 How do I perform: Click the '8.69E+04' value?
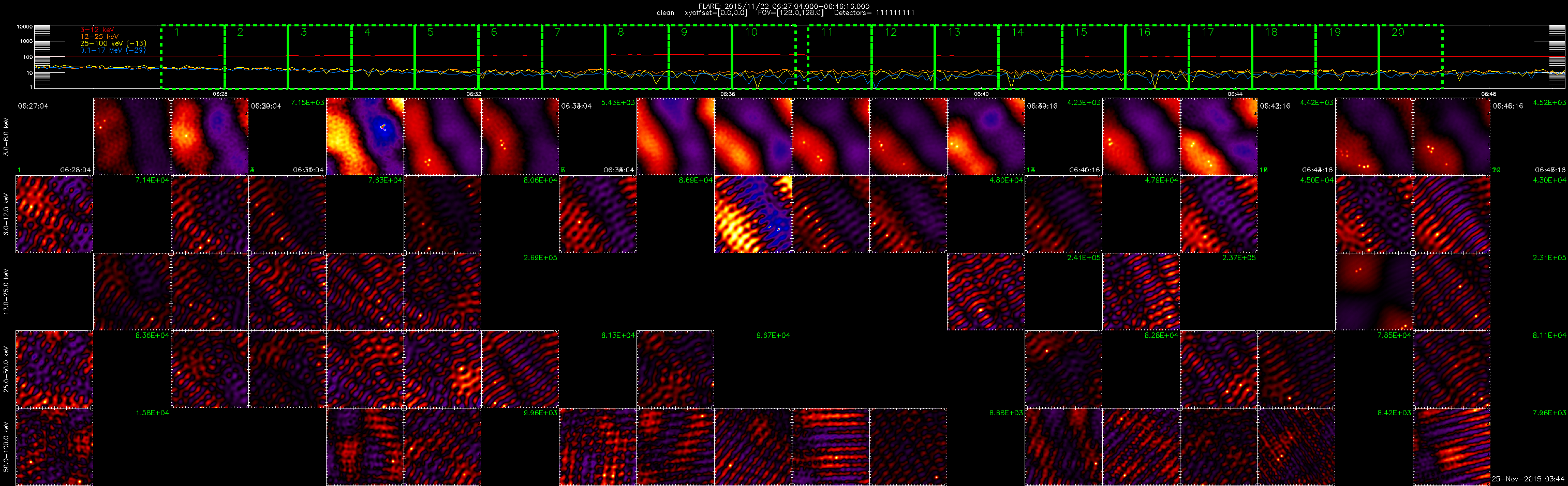click(x=695, y=180)
